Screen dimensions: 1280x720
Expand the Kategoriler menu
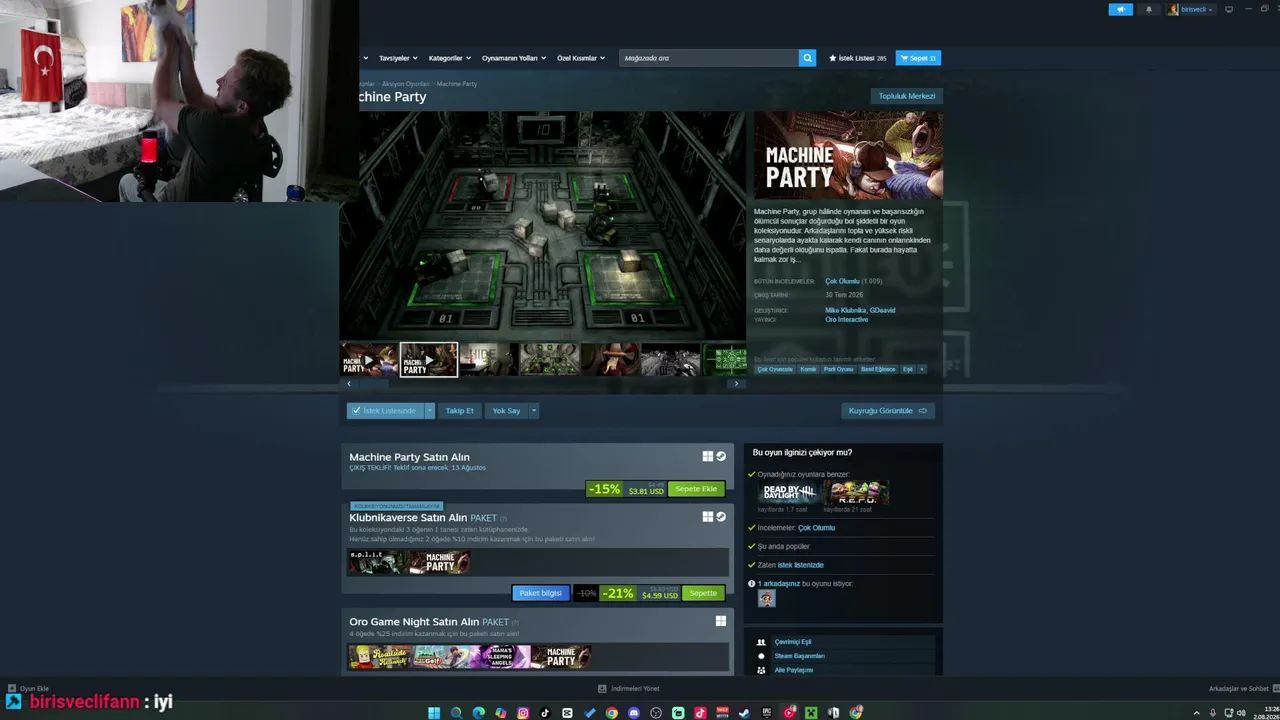(x=449, y=58)
